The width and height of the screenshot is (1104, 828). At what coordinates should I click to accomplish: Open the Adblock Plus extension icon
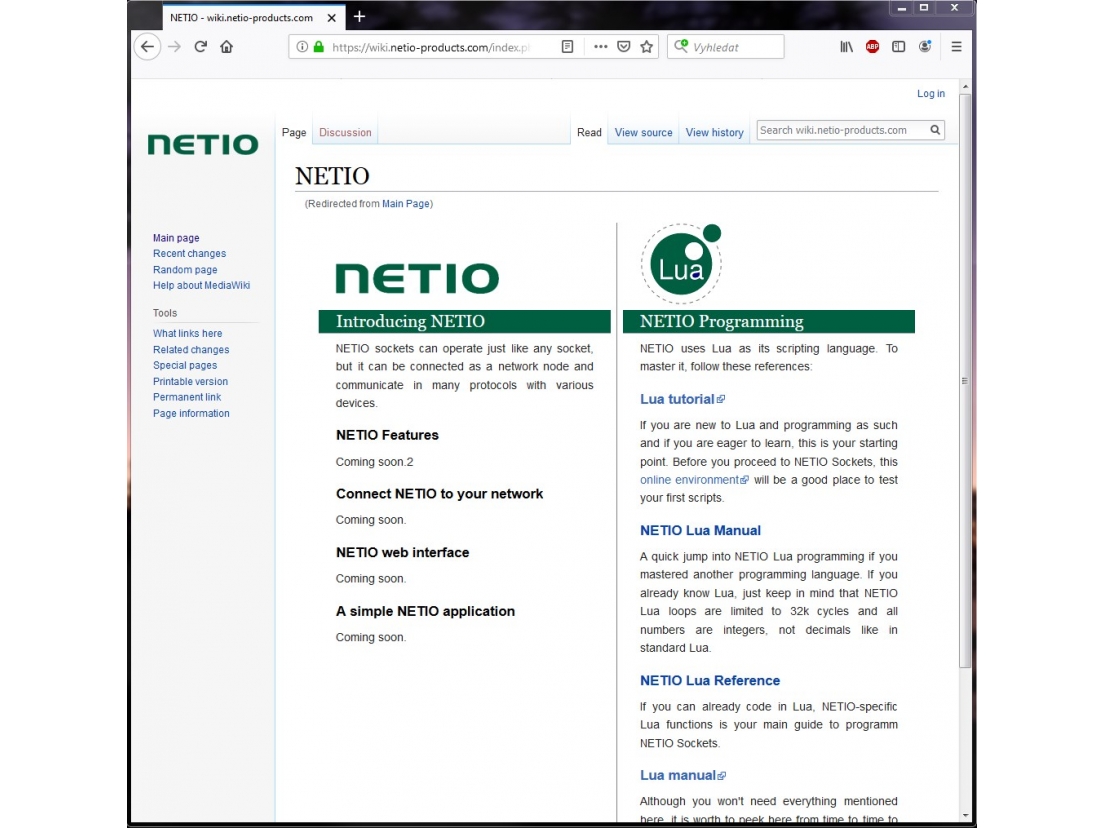[872, 47]
